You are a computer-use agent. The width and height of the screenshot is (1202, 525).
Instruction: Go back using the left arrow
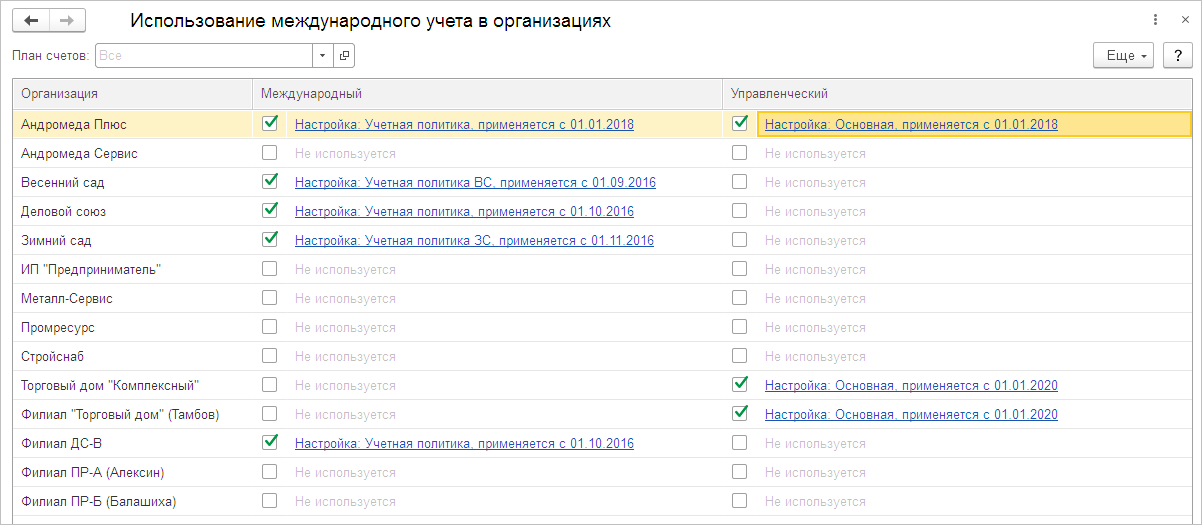[33, 21]
